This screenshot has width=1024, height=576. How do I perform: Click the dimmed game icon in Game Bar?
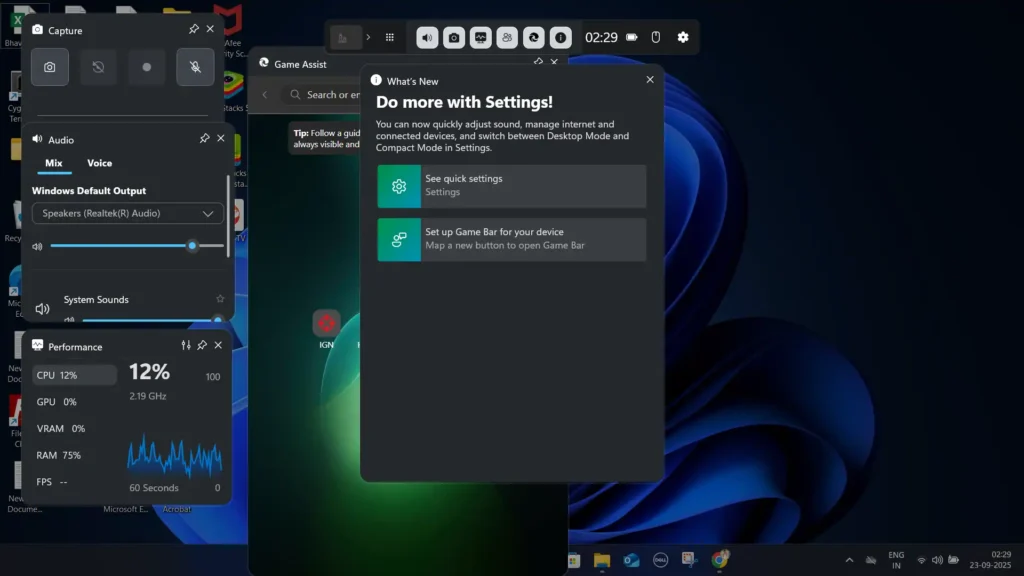pyautogui.click(x=343, y=38)
